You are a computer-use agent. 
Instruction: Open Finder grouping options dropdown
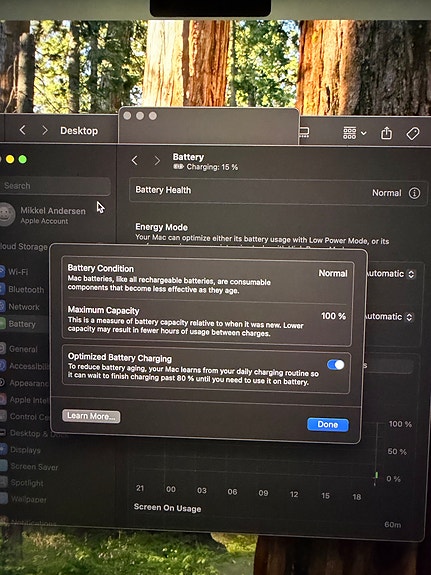click(354, 133)
